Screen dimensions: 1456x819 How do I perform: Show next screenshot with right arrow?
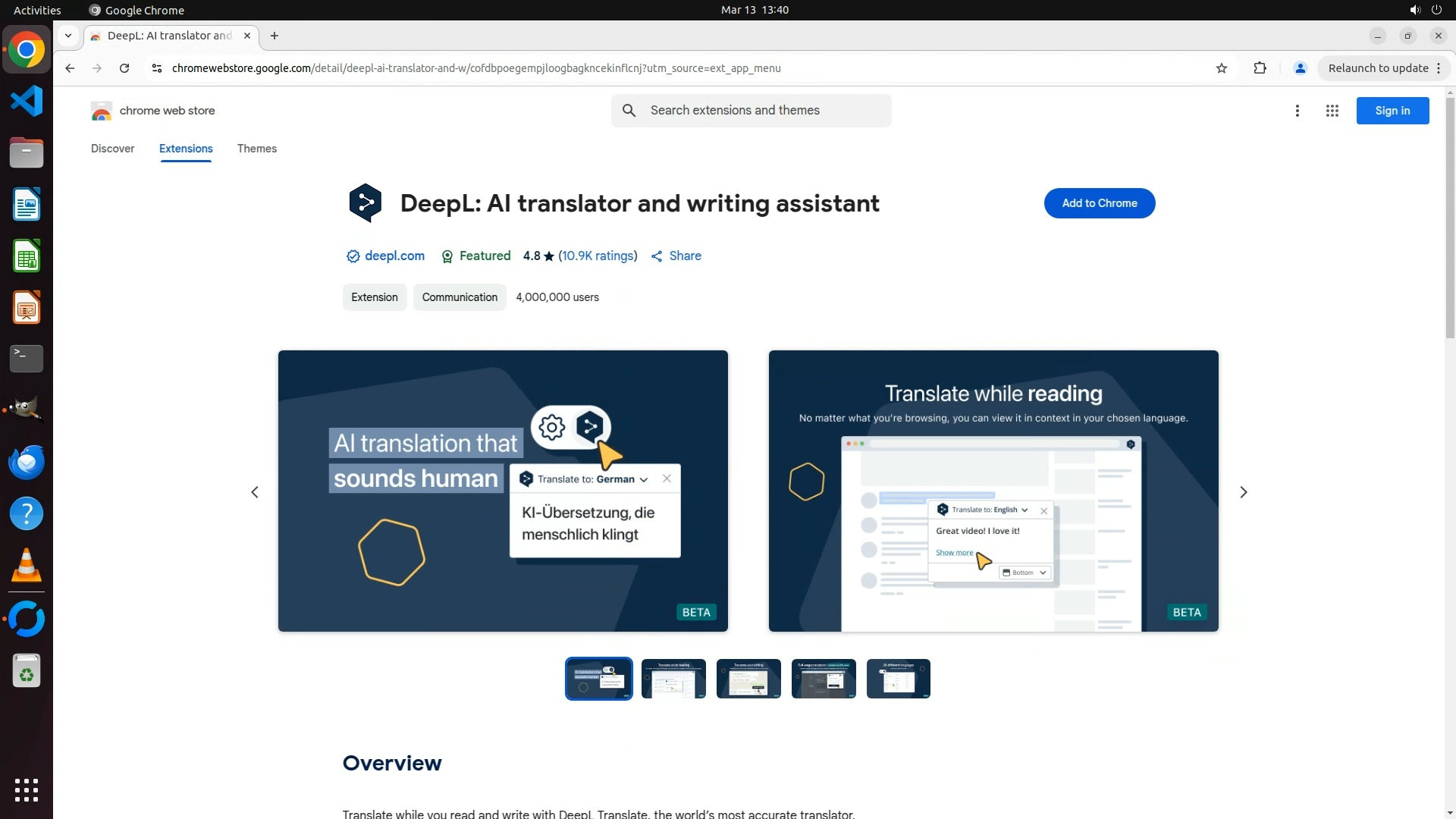coord(1243,492)
